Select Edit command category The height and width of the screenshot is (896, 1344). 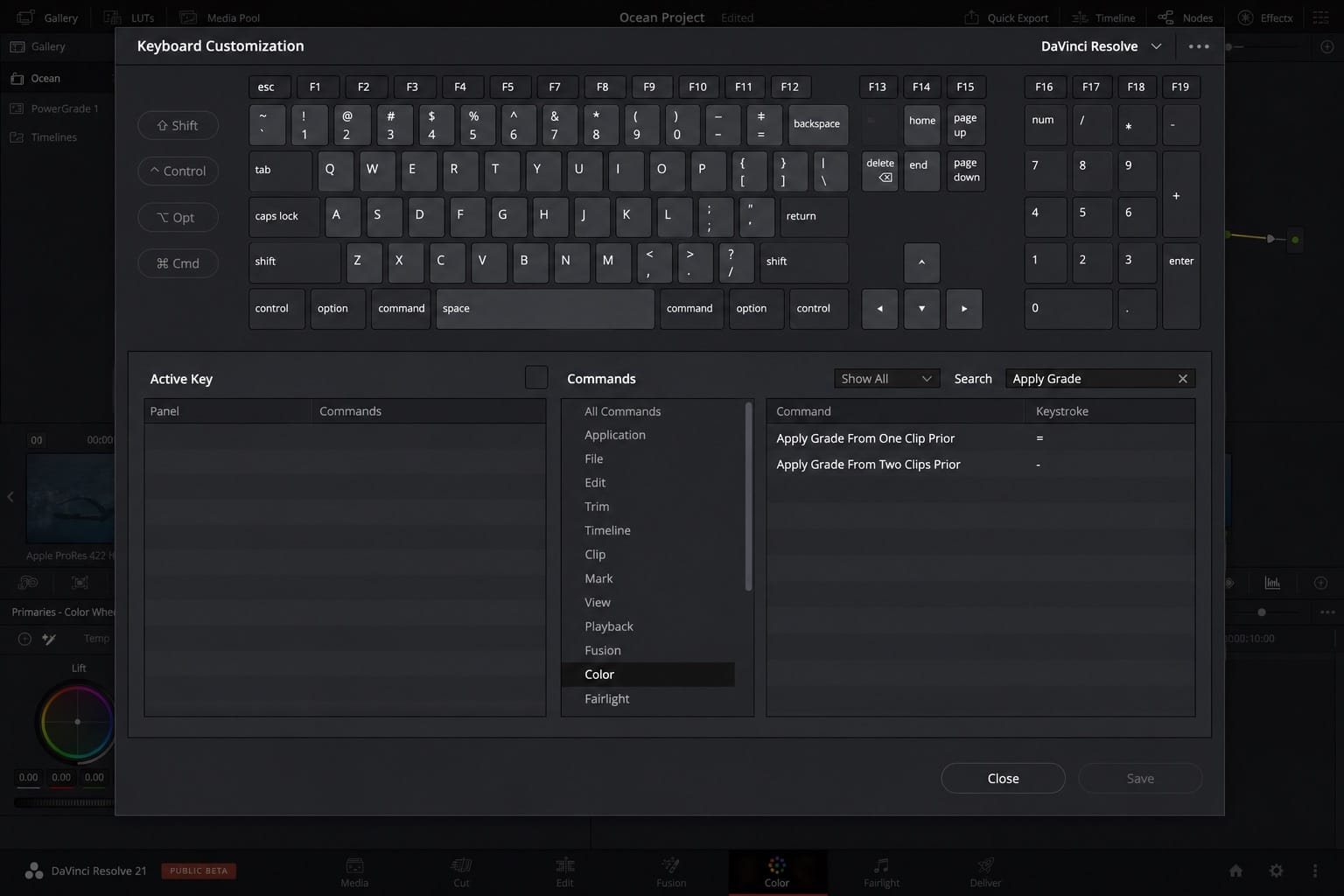click(647, 483)
